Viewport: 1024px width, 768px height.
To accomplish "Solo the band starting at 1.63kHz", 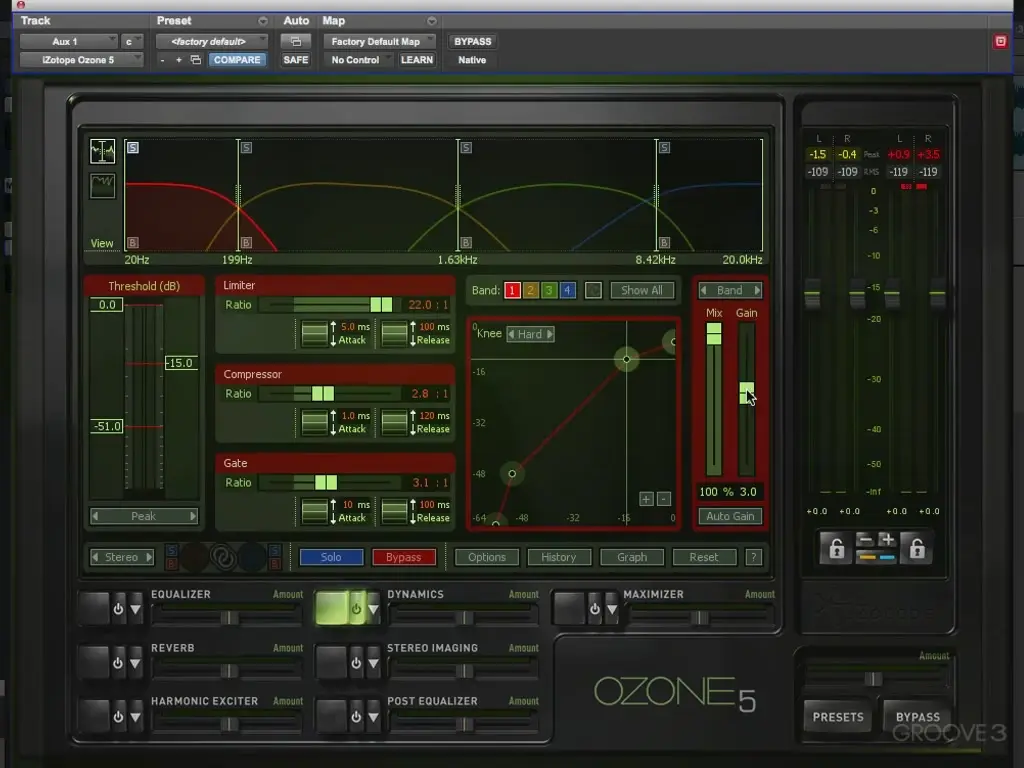I will (466, 148).
